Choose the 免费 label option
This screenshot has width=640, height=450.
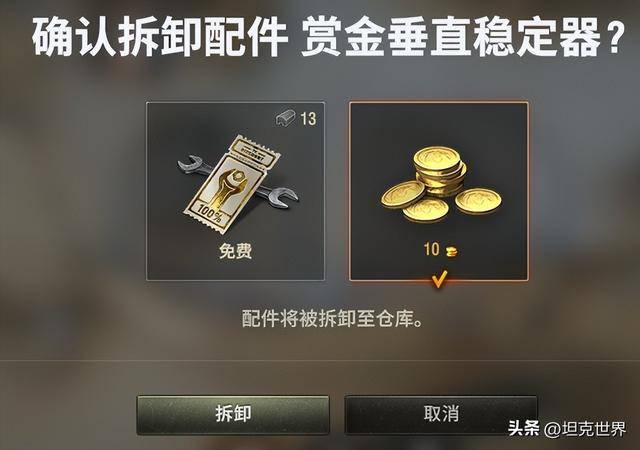coord(236,251)
